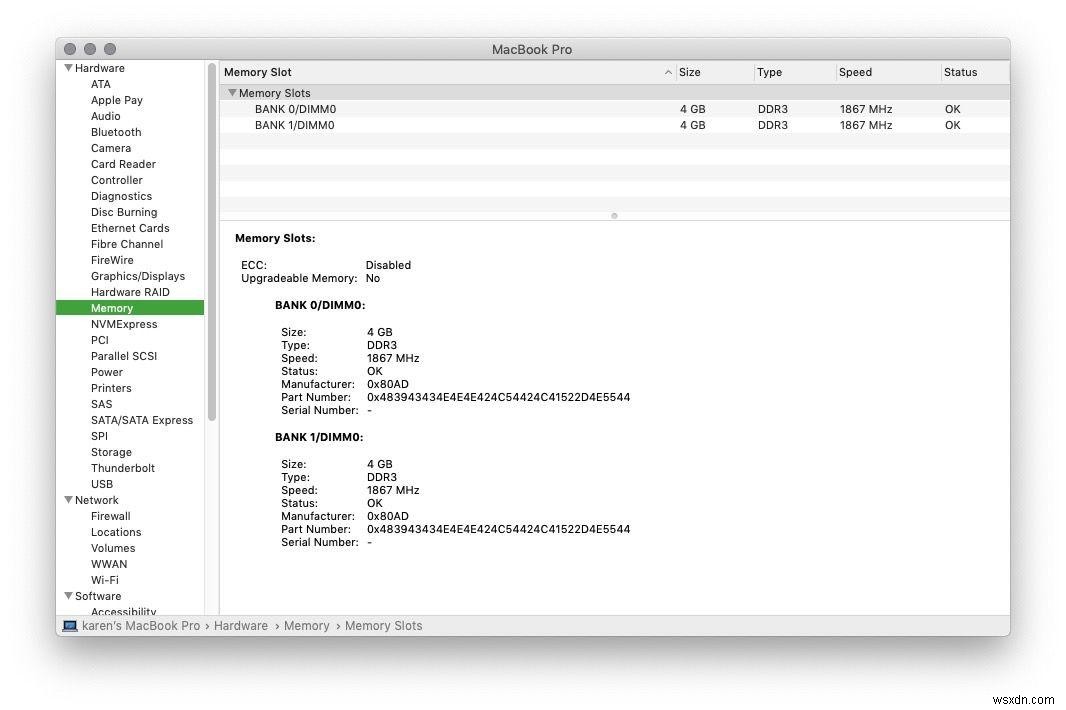Screen dimensions: 1066x710
Task: View Diagnostics information
Action: [122, 196]
